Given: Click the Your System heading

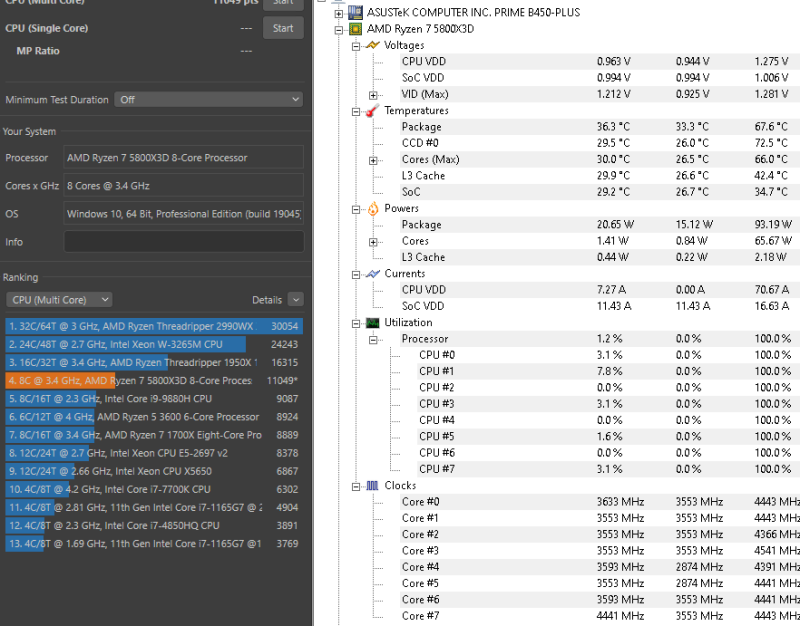Looking at the screenshot, I should tap(29, 132).
